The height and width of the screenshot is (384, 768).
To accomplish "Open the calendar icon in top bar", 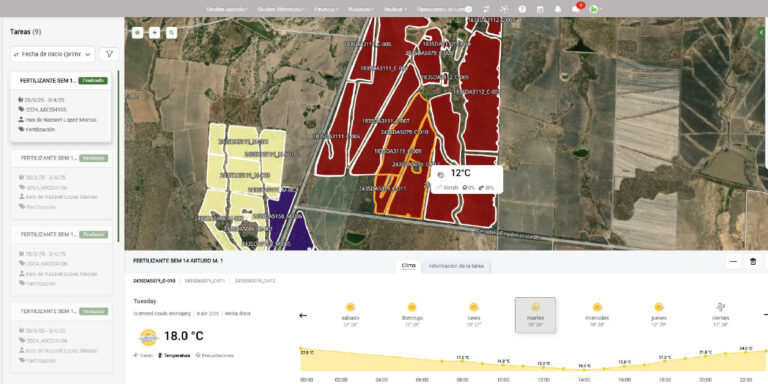I will click(x=540, y=9).
